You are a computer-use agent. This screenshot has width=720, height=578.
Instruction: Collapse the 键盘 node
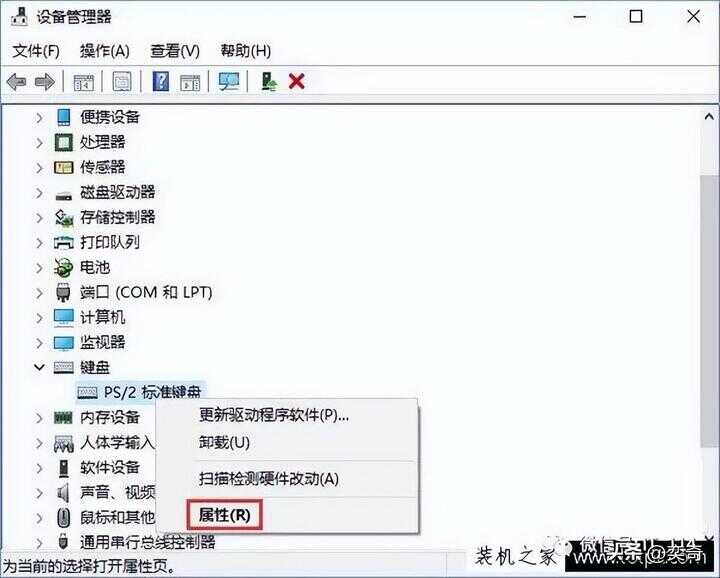39,367
